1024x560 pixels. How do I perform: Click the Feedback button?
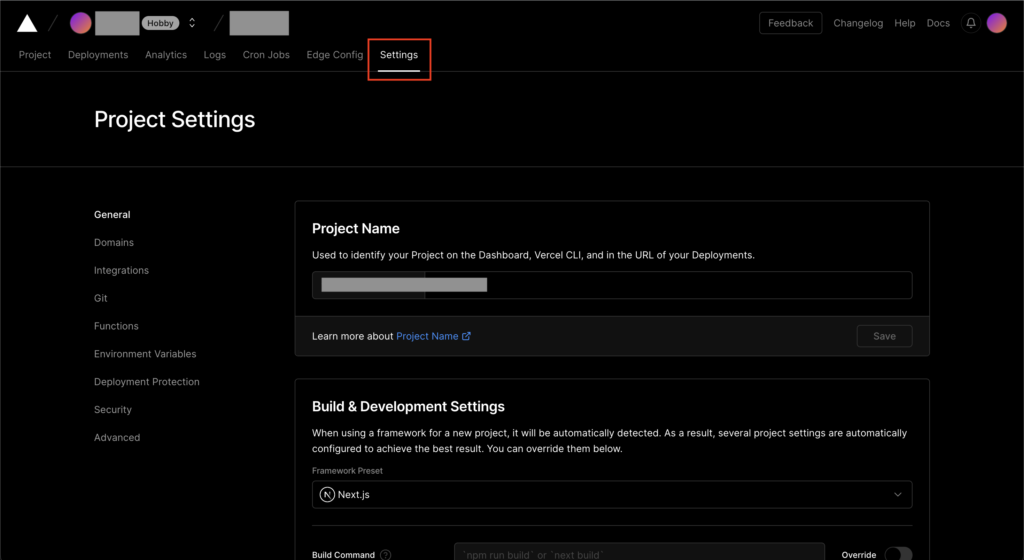pos(790,23)
